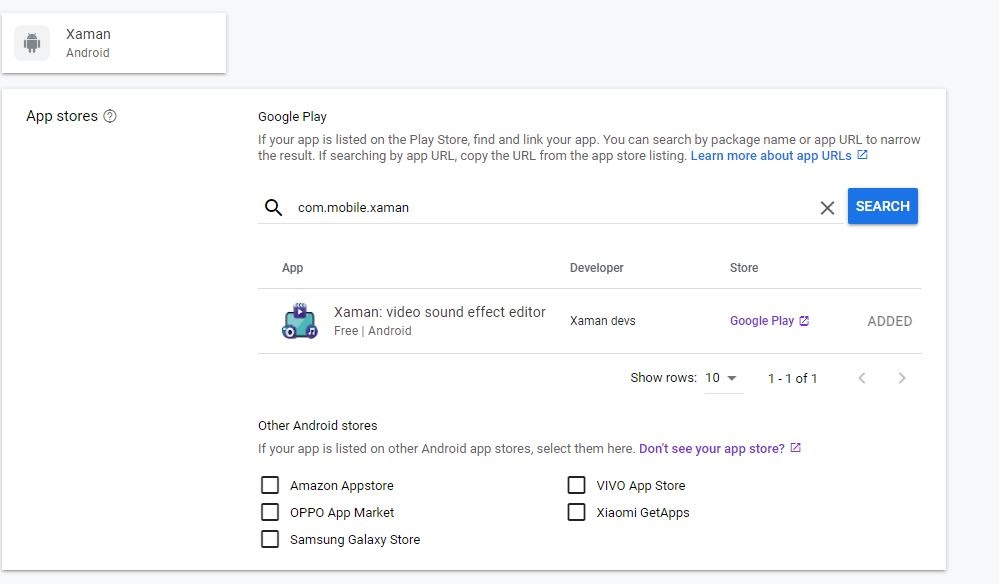
Task: Click Don't see your app store link
Action: tap(711, 449)
